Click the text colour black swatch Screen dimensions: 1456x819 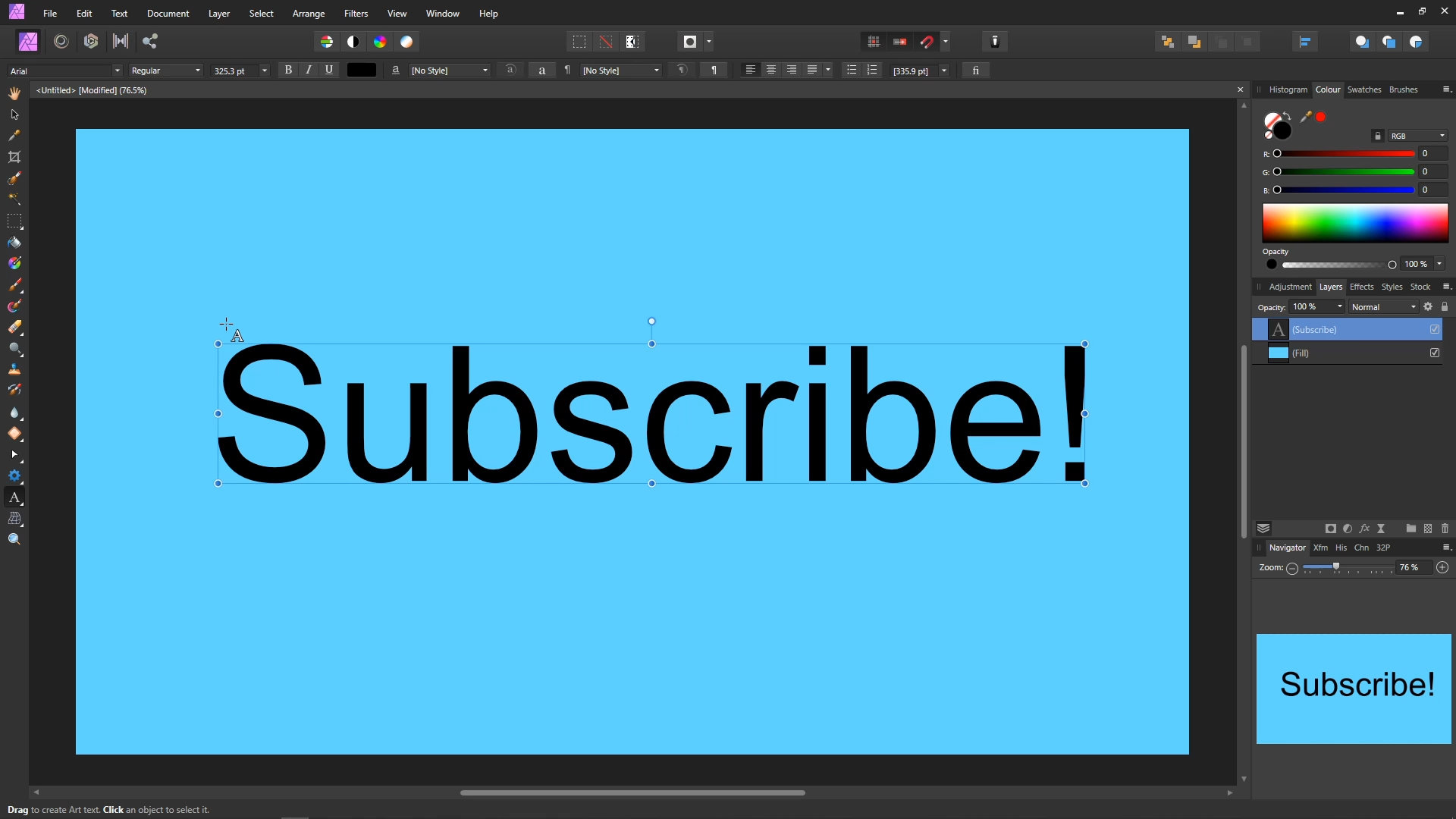362,70
